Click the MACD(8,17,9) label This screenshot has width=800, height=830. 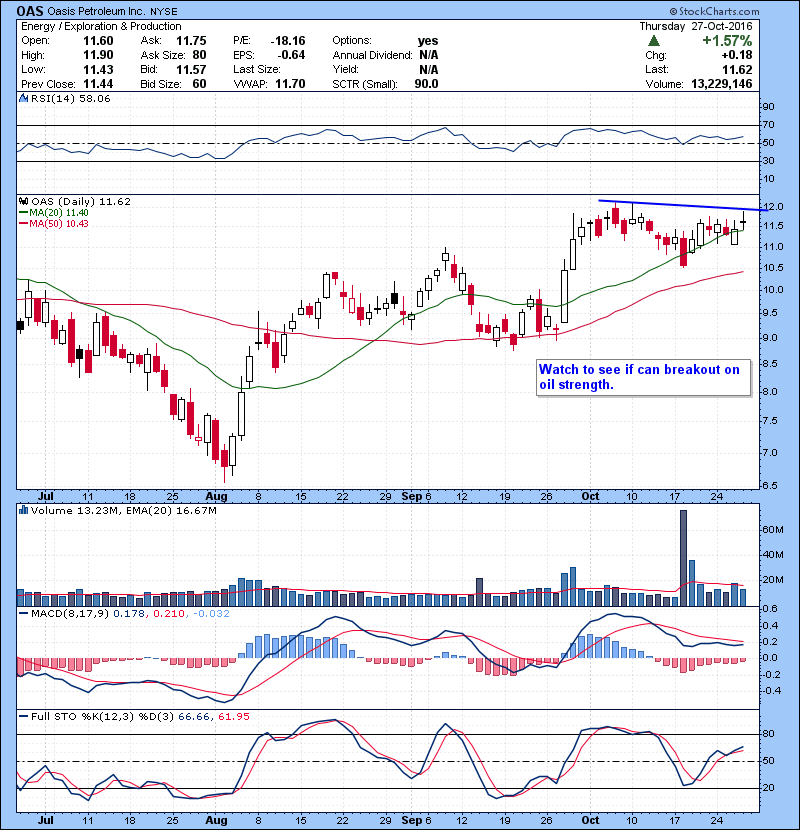coord(69,614)
